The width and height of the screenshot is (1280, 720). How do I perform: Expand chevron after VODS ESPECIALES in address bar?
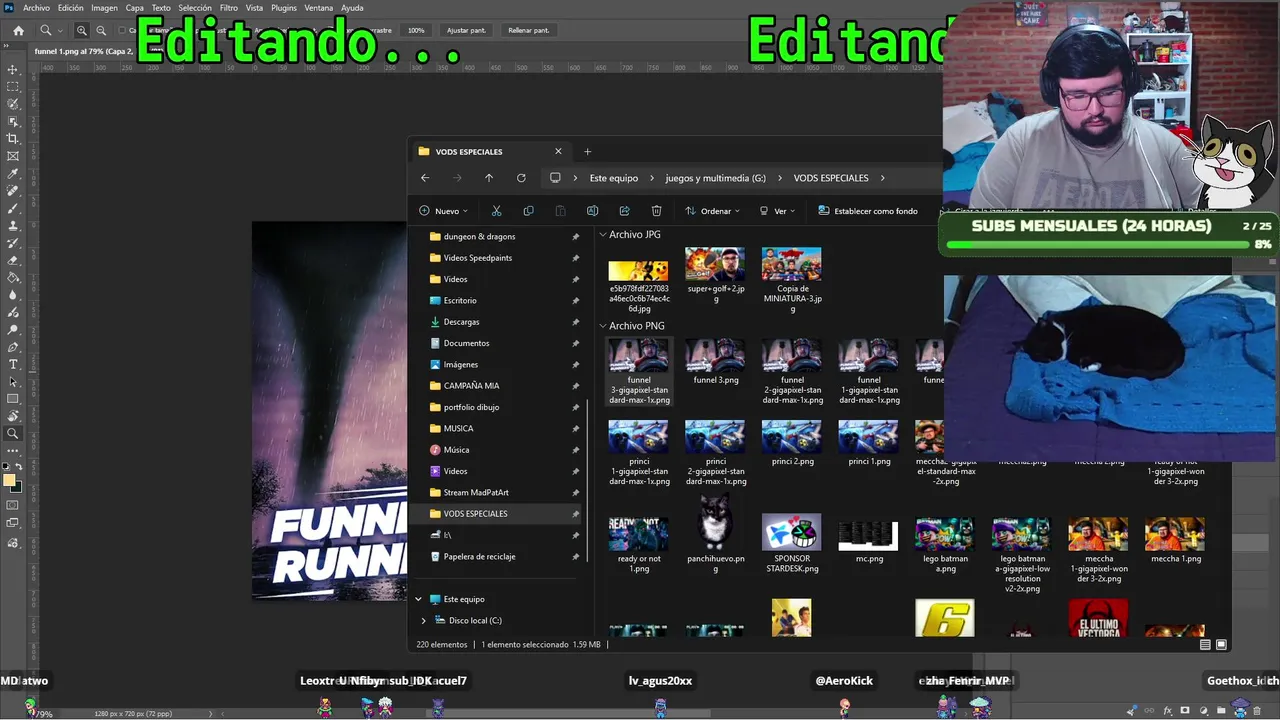(882, 178)
